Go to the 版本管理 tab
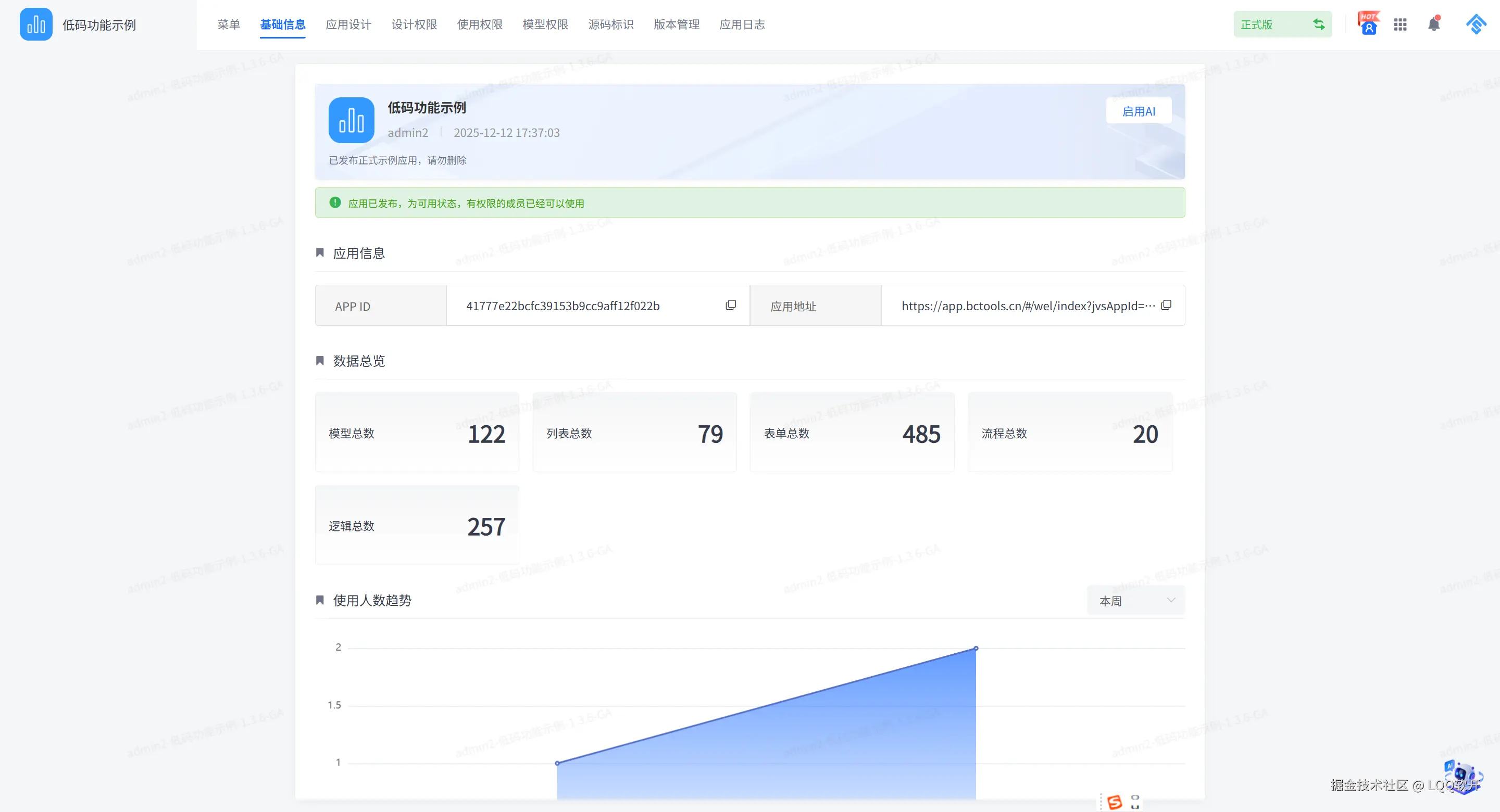 (x=676, y=24)
